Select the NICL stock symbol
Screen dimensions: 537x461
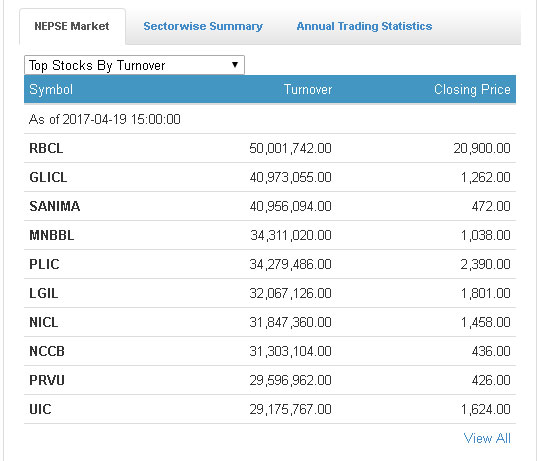pyautogui.click(x=44, y=322)
